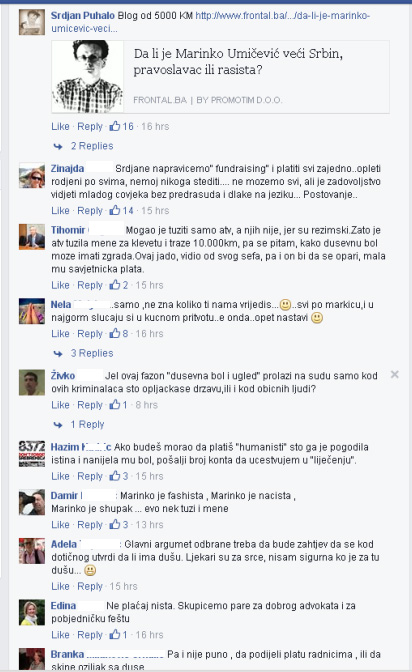Dismiss Živko's comment with the X icon
Screen dimensions: 412x672
tap(395, 375)
